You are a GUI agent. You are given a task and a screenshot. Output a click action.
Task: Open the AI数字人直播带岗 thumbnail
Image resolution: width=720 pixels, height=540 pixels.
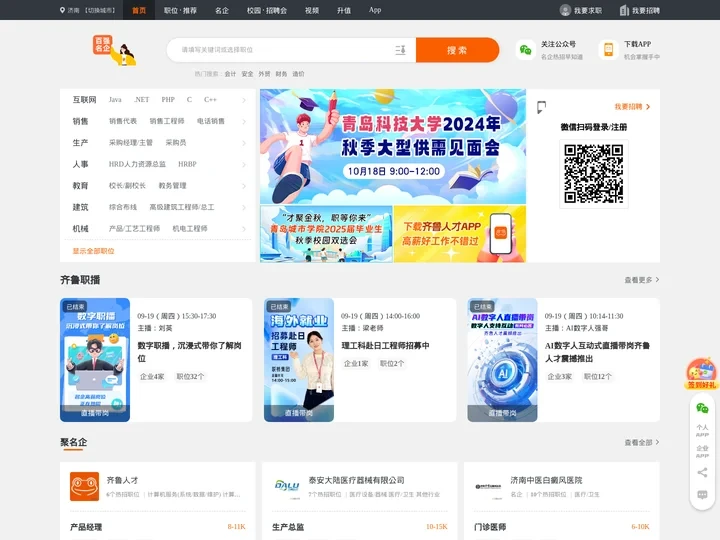point(502,360)
